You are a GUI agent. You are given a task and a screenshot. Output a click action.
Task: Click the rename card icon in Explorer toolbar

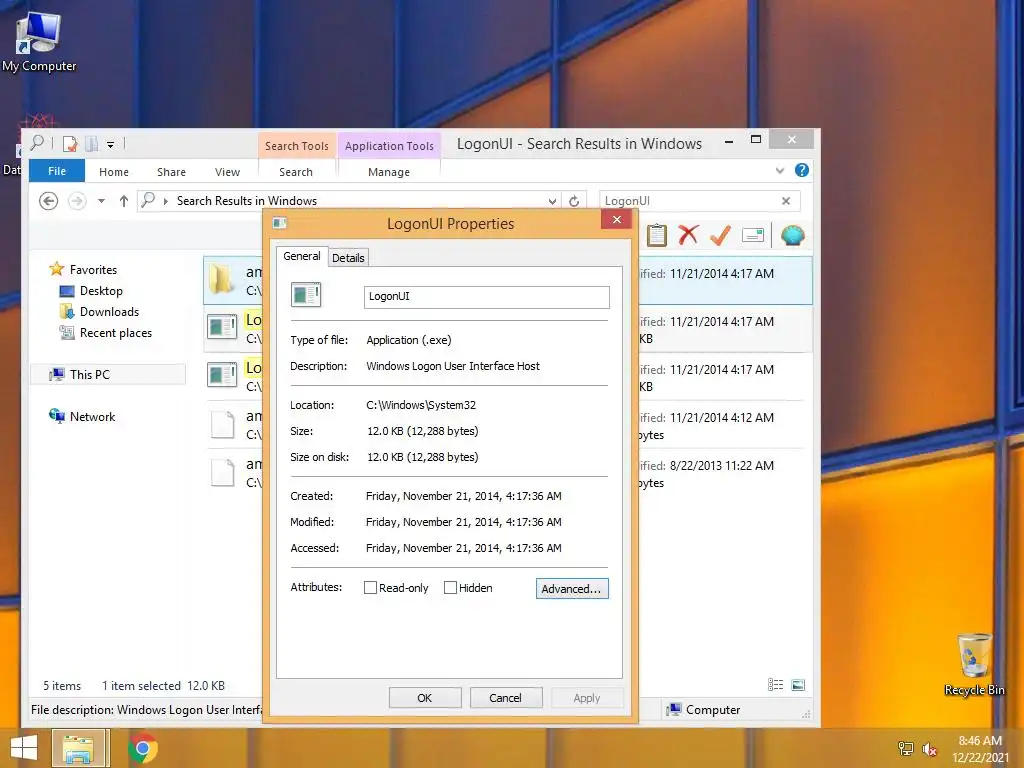(x=752, y=235)
